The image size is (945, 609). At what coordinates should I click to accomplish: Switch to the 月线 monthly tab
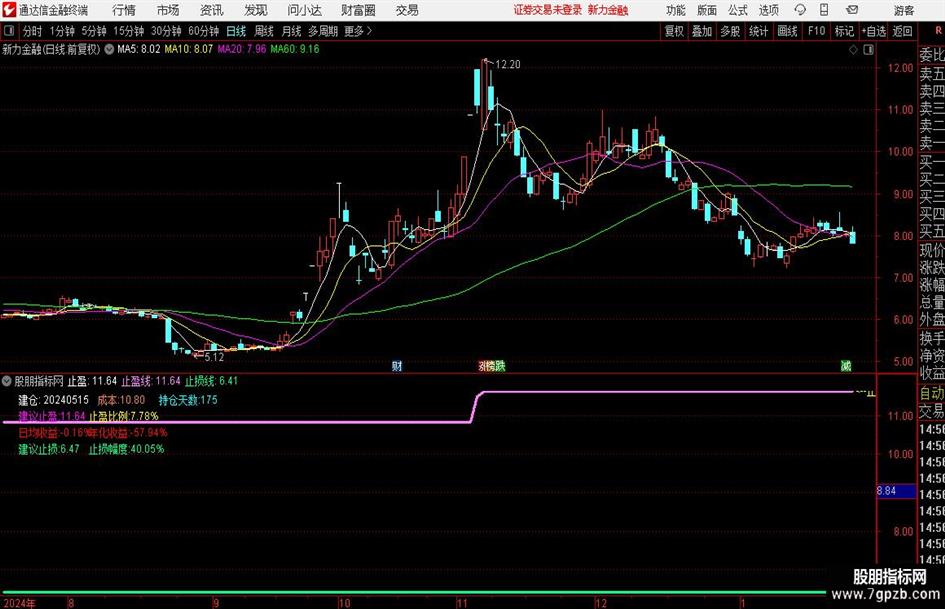click(292, 31)
